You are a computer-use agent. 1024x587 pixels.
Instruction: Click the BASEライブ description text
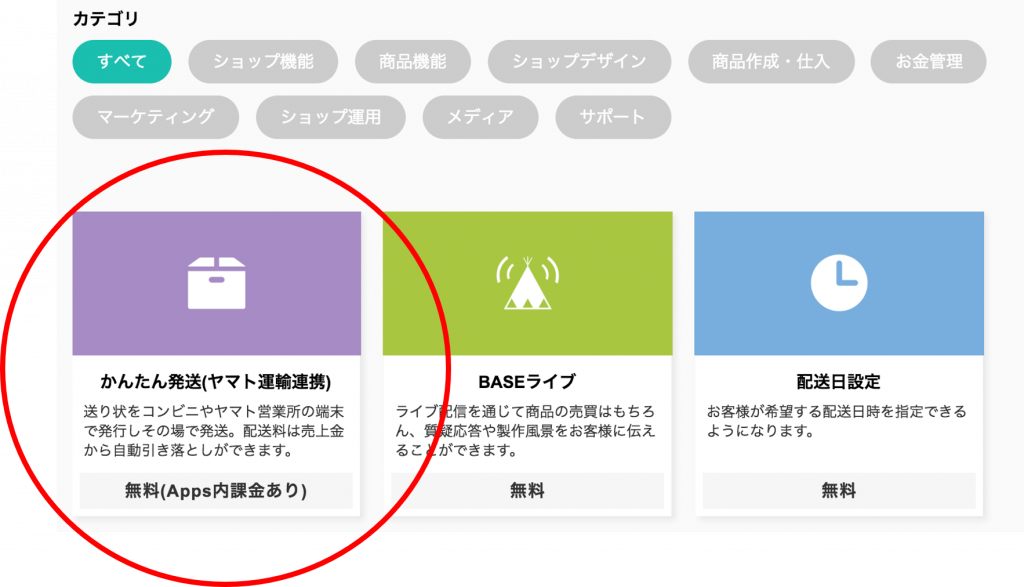coord(525,431)
